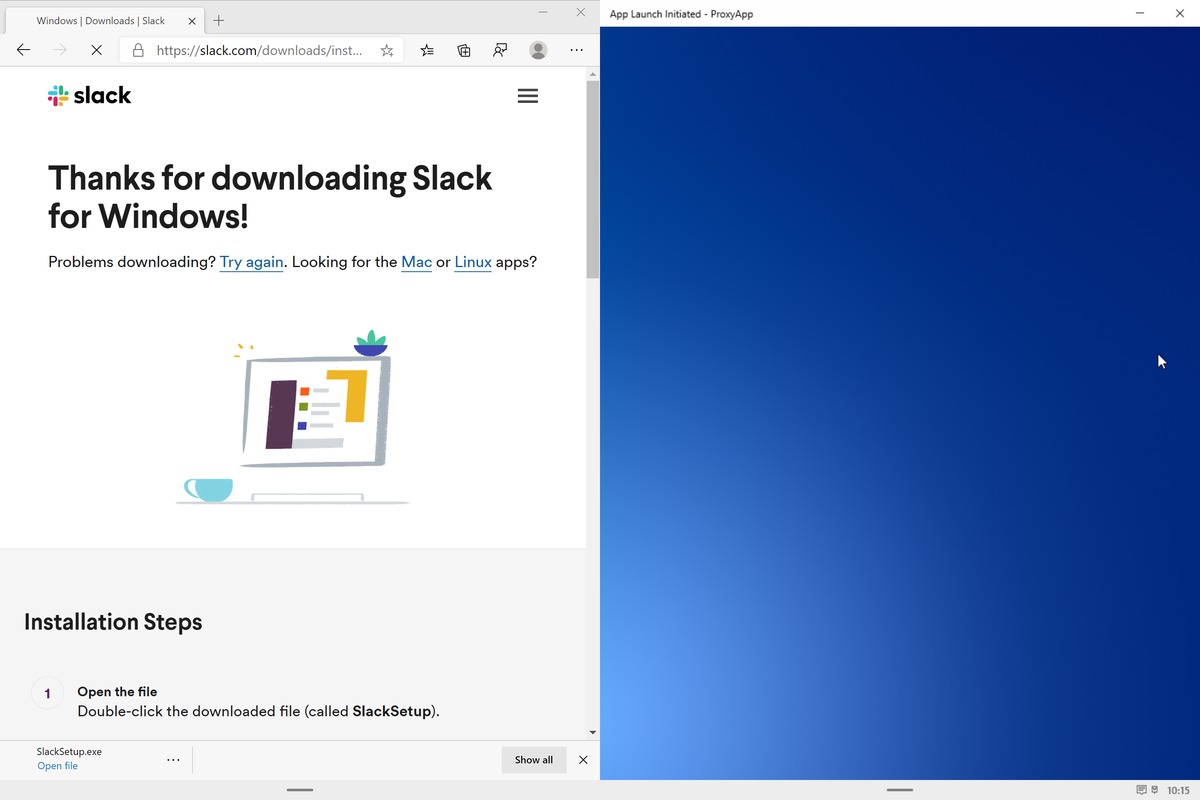Click the step 1 number circle
Screen dimensions: 1200x800
pos(47,693)
